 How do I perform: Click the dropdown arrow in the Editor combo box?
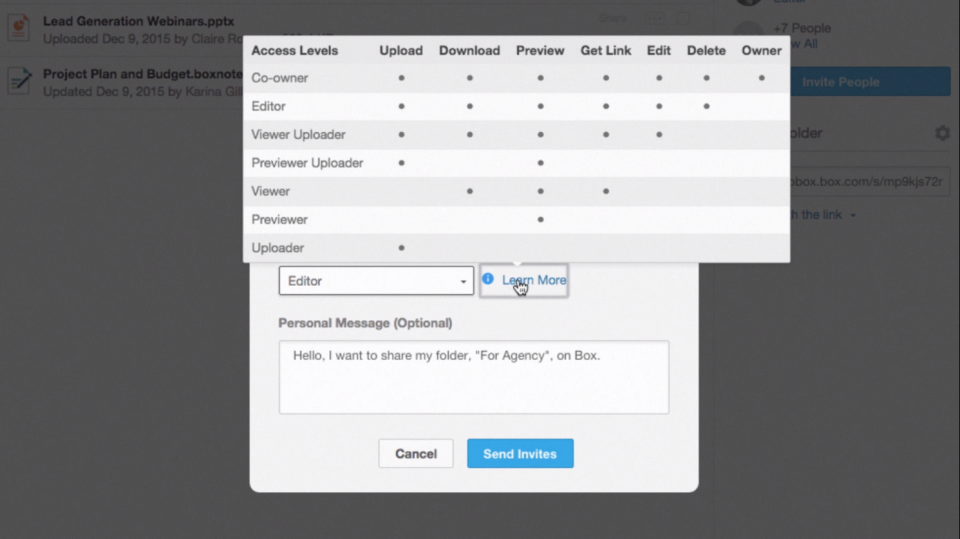463,281
